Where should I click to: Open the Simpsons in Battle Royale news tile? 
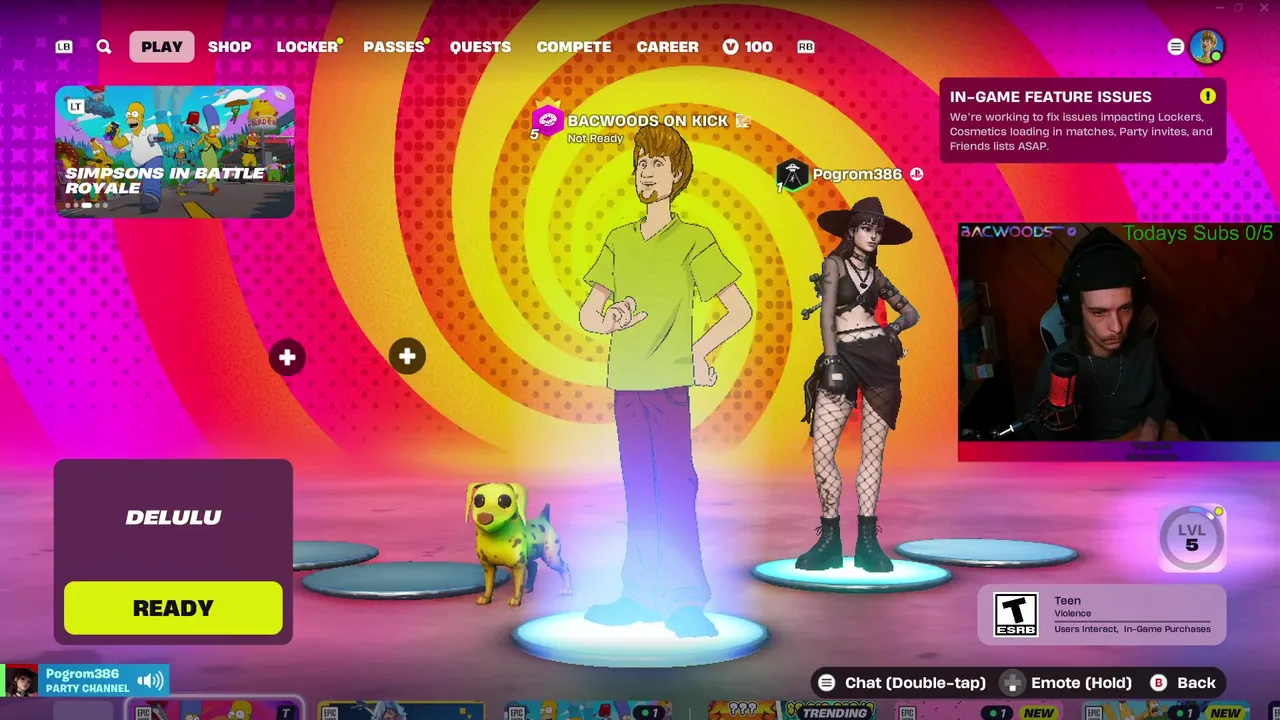175,152
